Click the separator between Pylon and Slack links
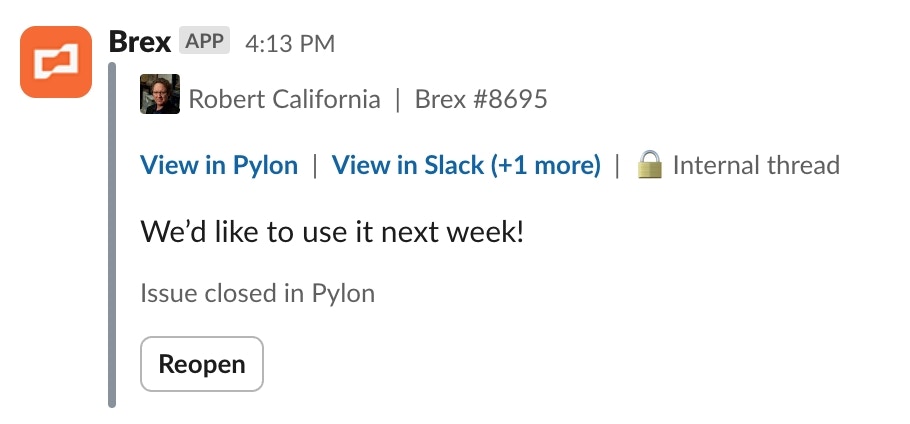The height and width of the screenshot is (424, 910). [315, 165]
